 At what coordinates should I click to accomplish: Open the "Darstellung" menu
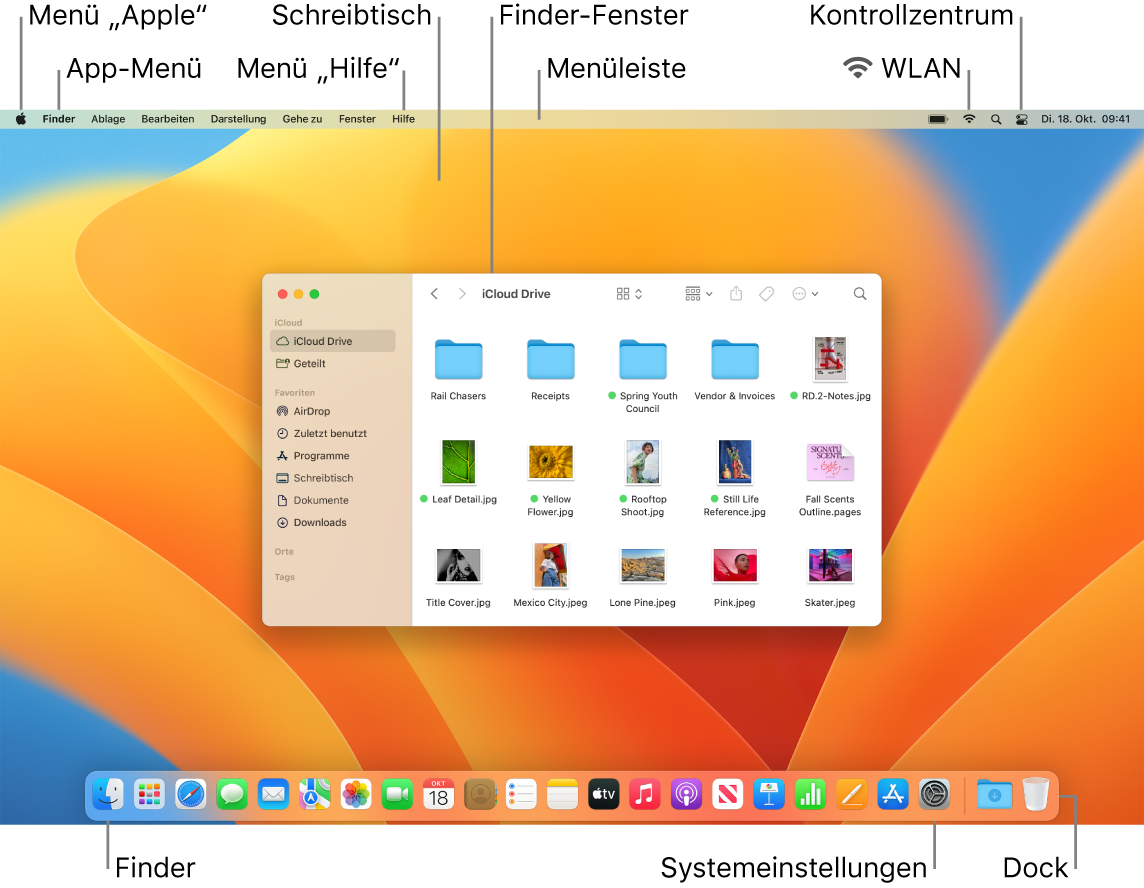(238, 118)
